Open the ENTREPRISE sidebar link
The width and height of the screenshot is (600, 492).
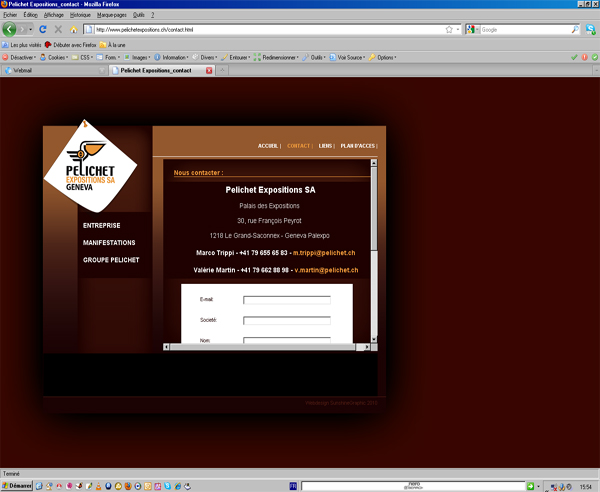tap(102, 225)
